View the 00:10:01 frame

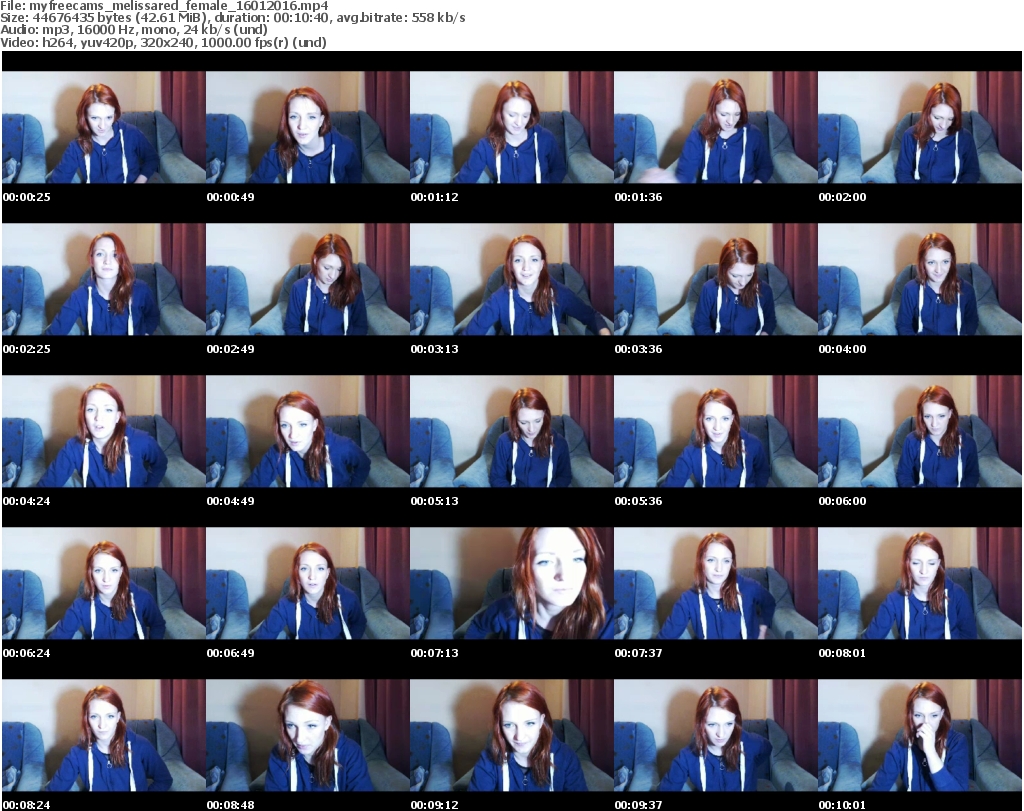click(x=920, y=735)
